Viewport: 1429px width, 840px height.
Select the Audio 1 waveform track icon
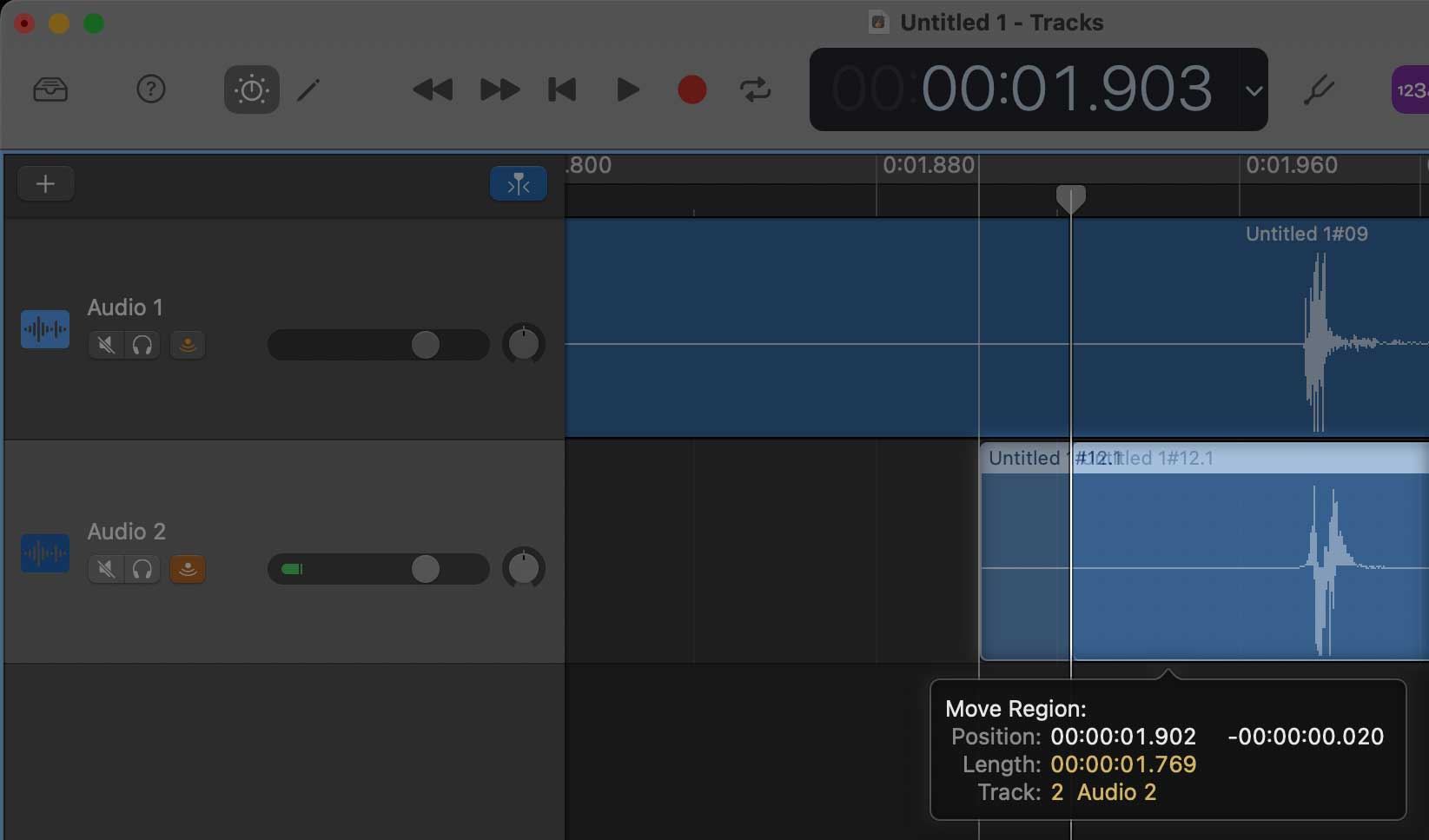tap(45, 330)
